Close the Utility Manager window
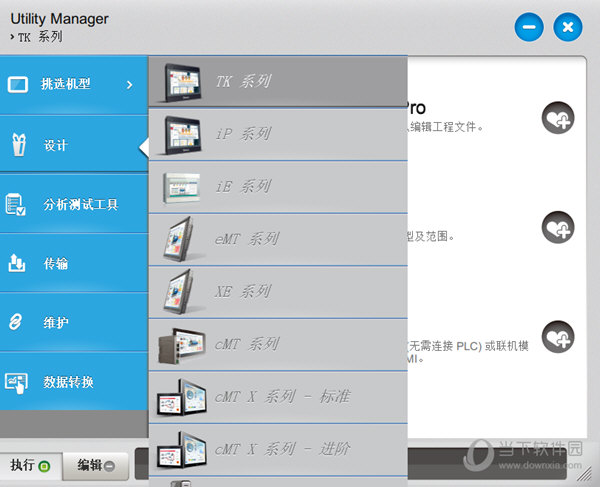The image size is (600, 487). click(568, 27)
